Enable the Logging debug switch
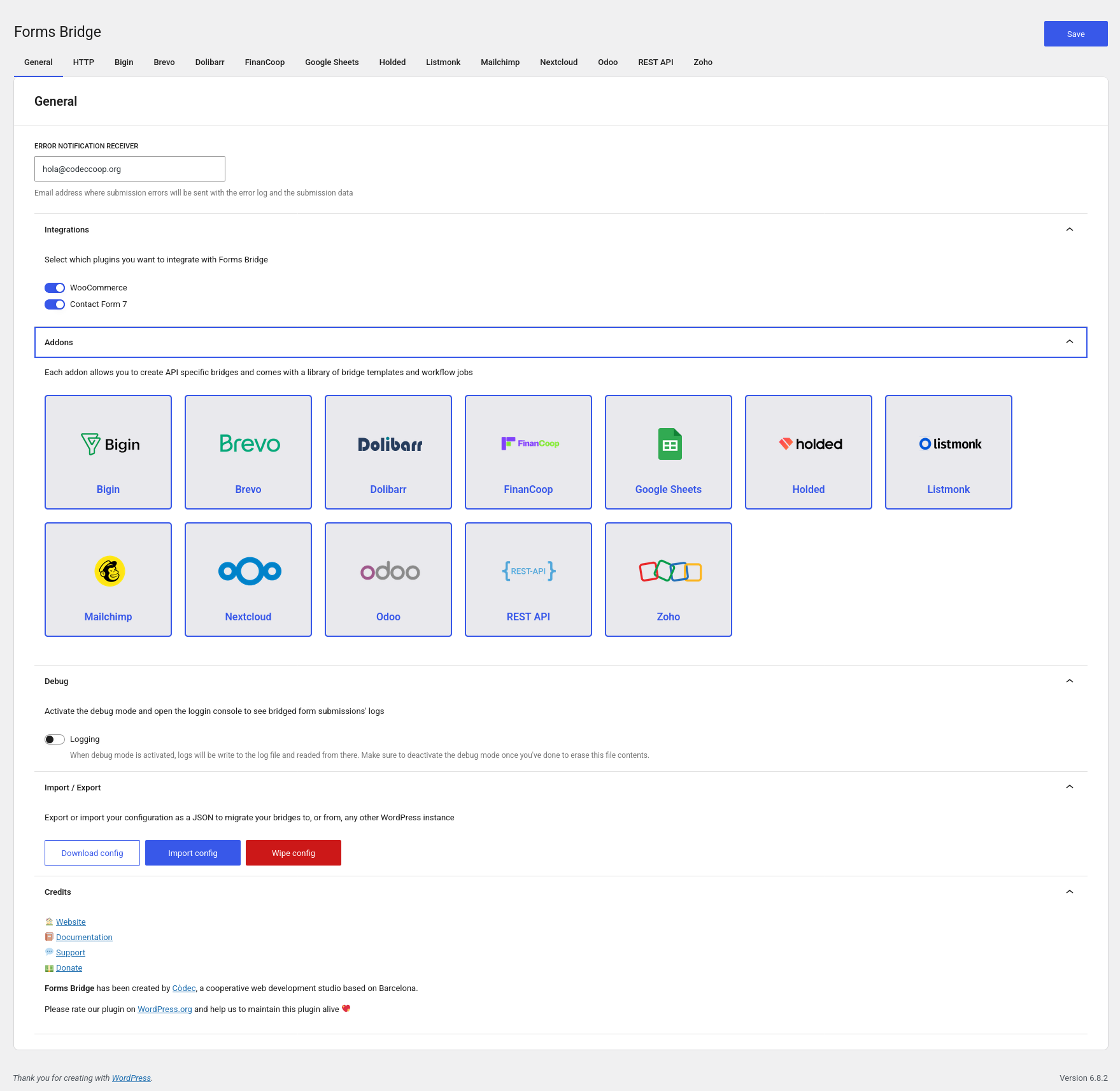1120x1091 pixels. pos(55,739)
